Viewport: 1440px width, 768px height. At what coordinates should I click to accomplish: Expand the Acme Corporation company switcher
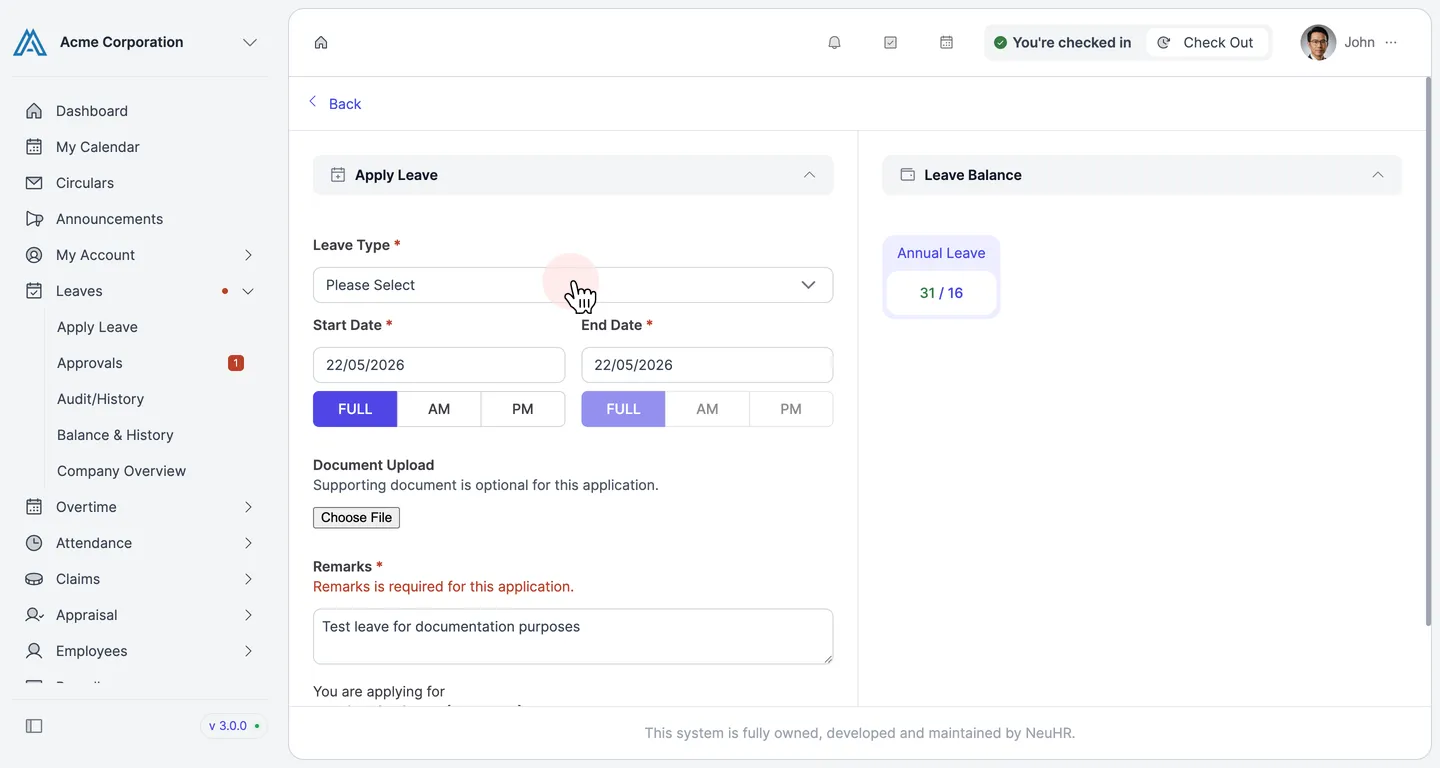250,42
